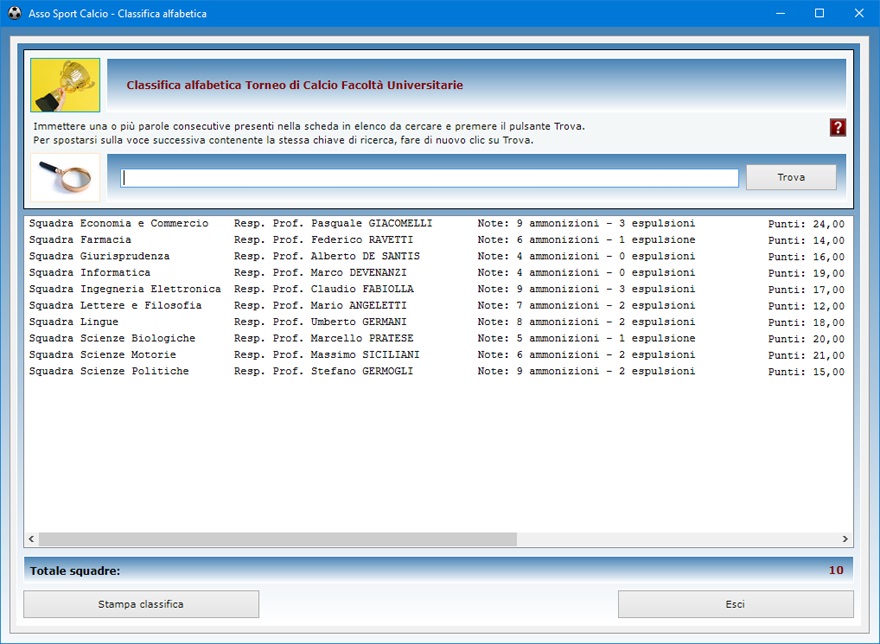Select the Squadra Ingegneria Elettronica row
The height and width of the screenshot is (644, 880).
(437, 289)
